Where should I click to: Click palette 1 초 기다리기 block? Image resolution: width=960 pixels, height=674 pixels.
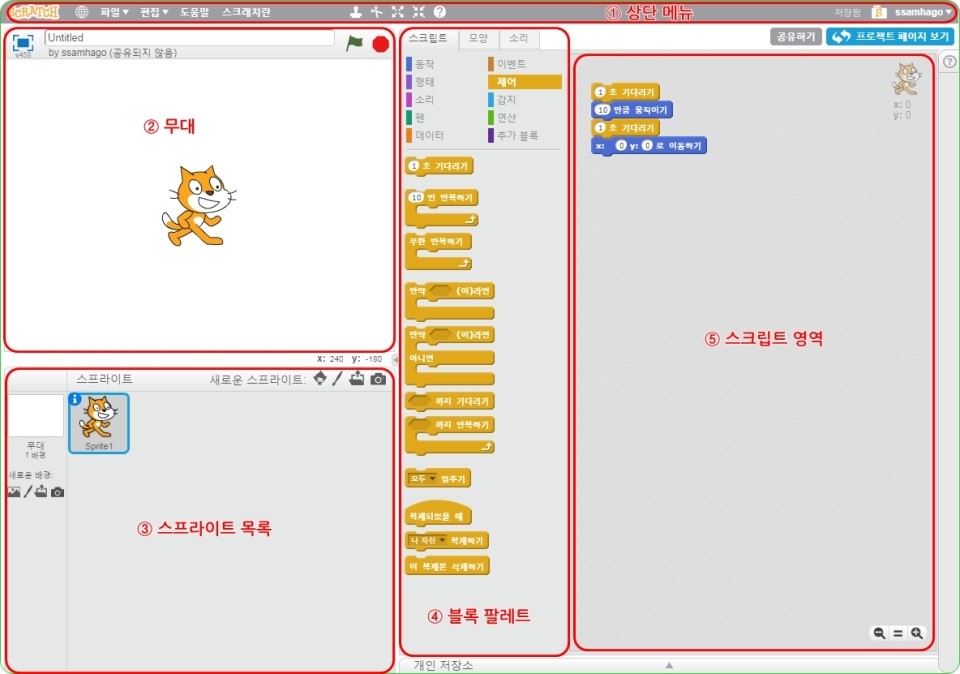coord(439,166)
